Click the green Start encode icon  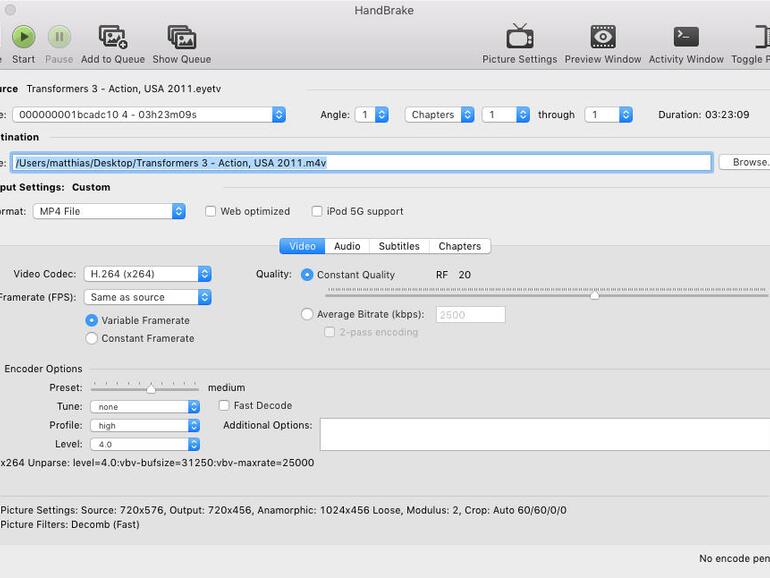(23, 37)
